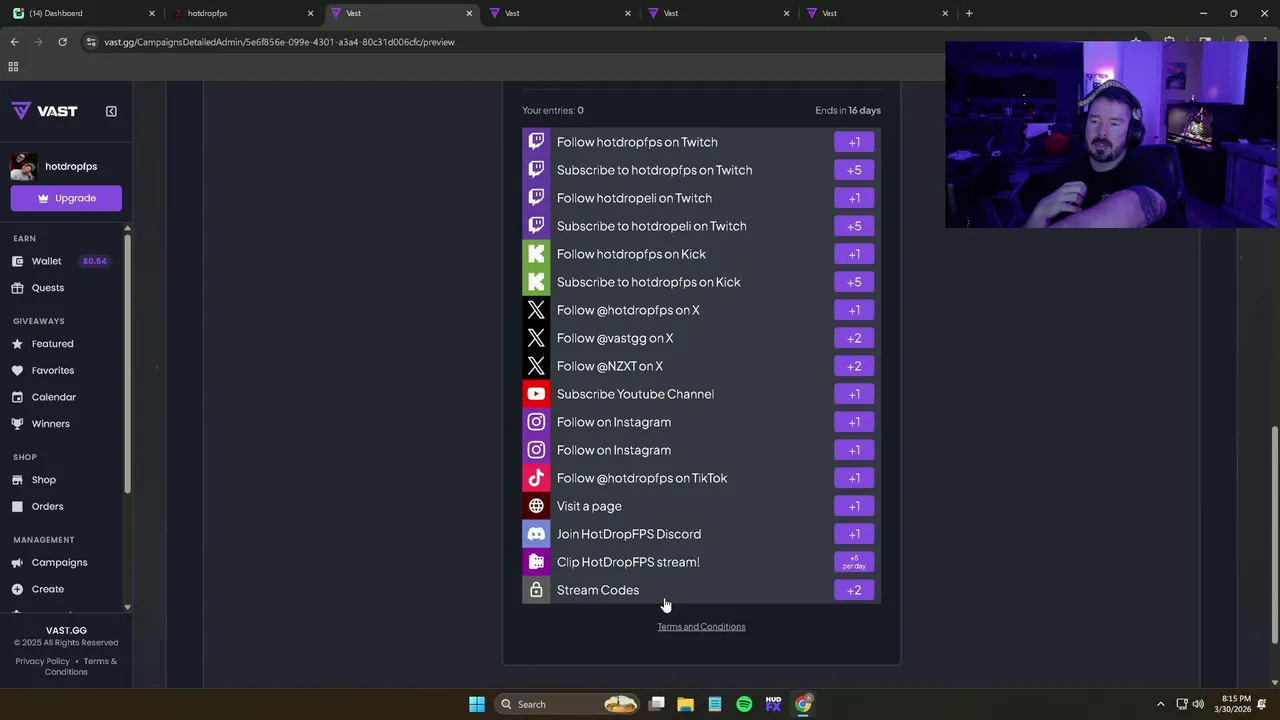
Task: Click +2 for Stream Codes
Action: point(854,590)
